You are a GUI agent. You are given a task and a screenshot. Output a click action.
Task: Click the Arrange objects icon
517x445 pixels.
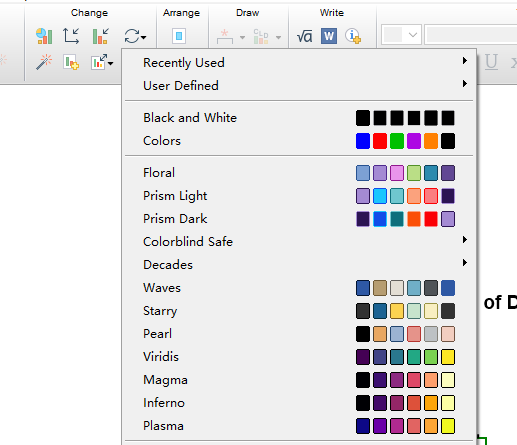coord(179,36)
